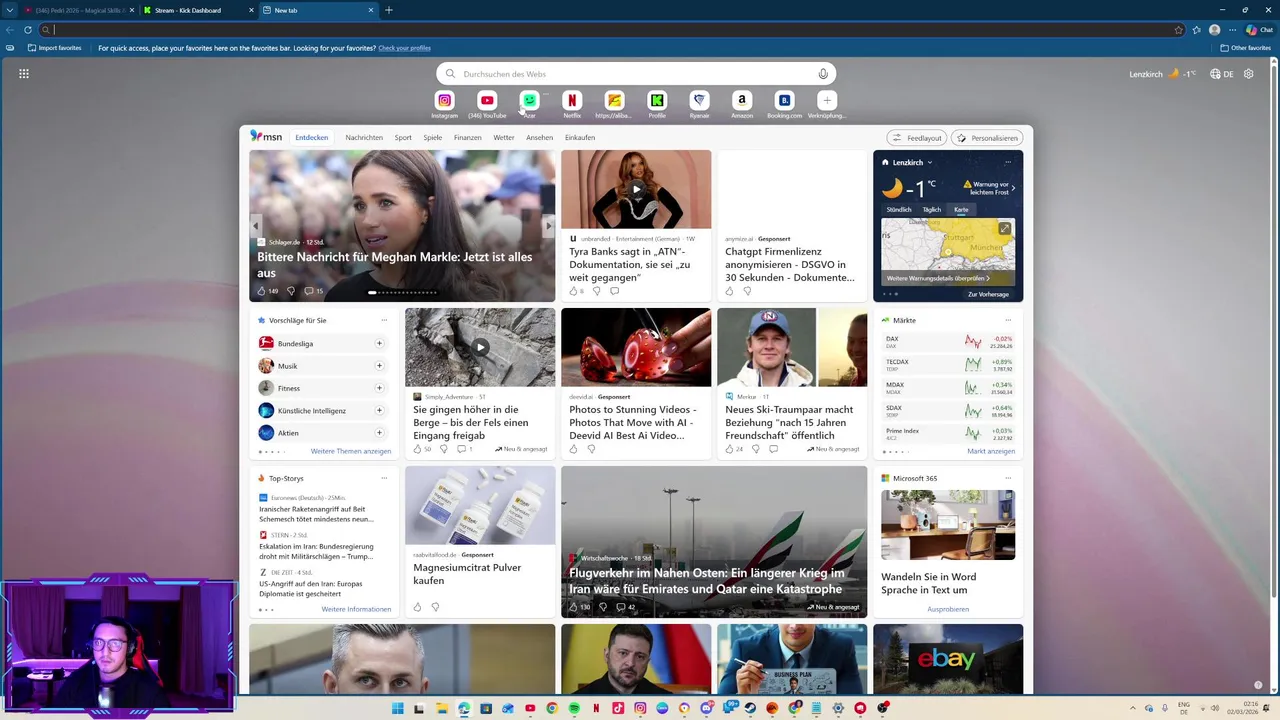Expand the Lenzkirch location dropdown
Image resolution: width=1280 pixels, height=720 pixels.
(930, 162)
